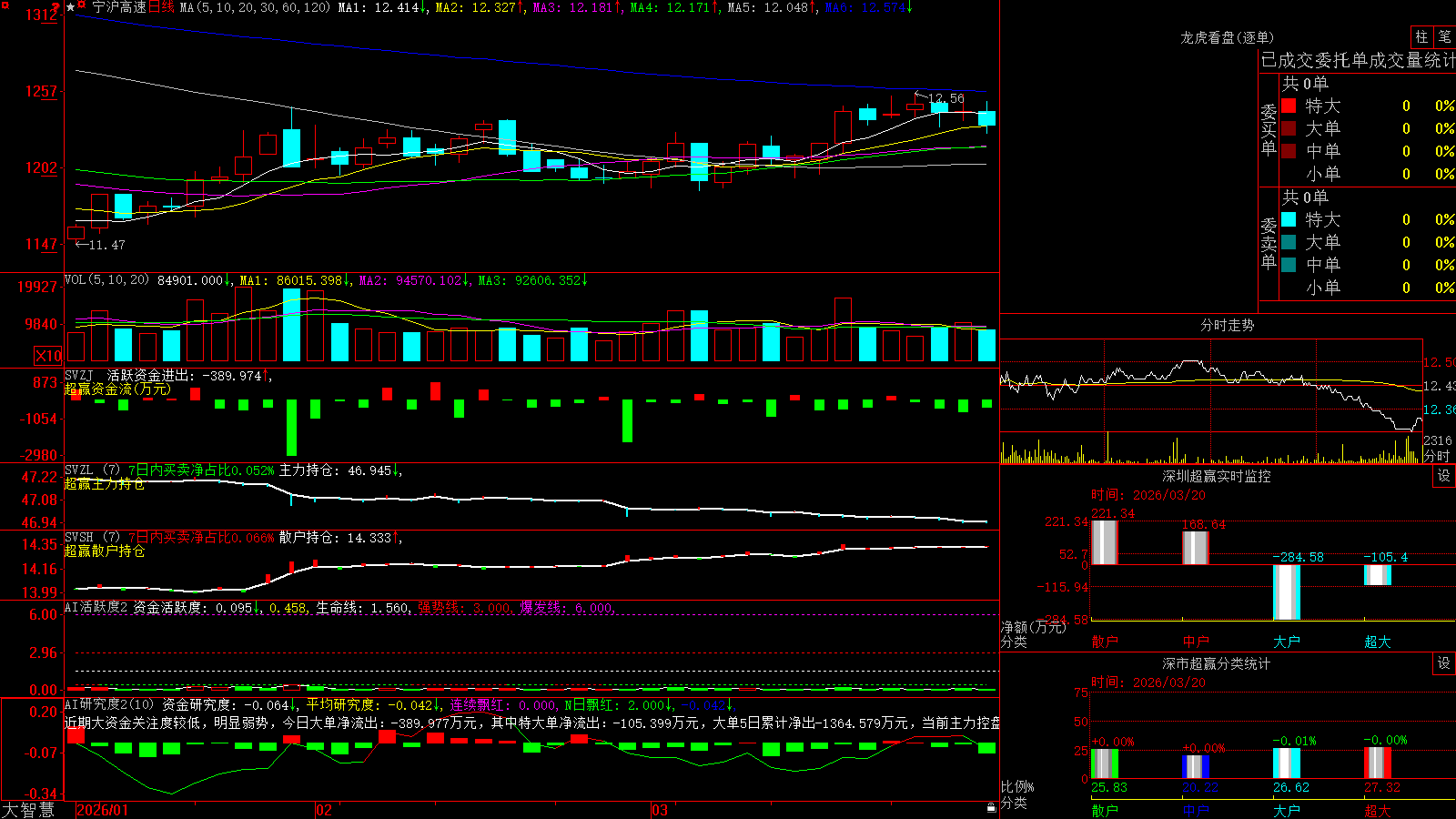The image size is (1456, 819).
Task: Click the dark red 中单 buy-order swatch
Action: [1289, 150]
